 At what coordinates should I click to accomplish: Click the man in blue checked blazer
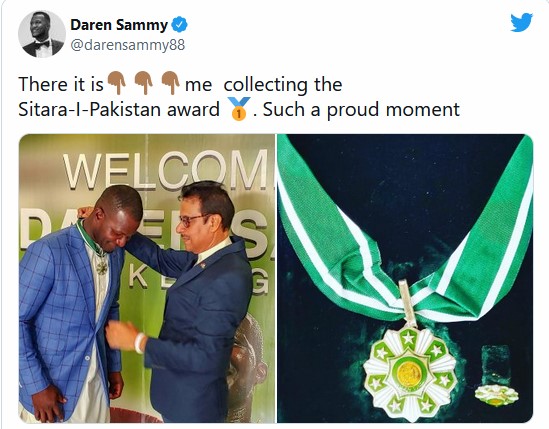click(x=74, y=303)
